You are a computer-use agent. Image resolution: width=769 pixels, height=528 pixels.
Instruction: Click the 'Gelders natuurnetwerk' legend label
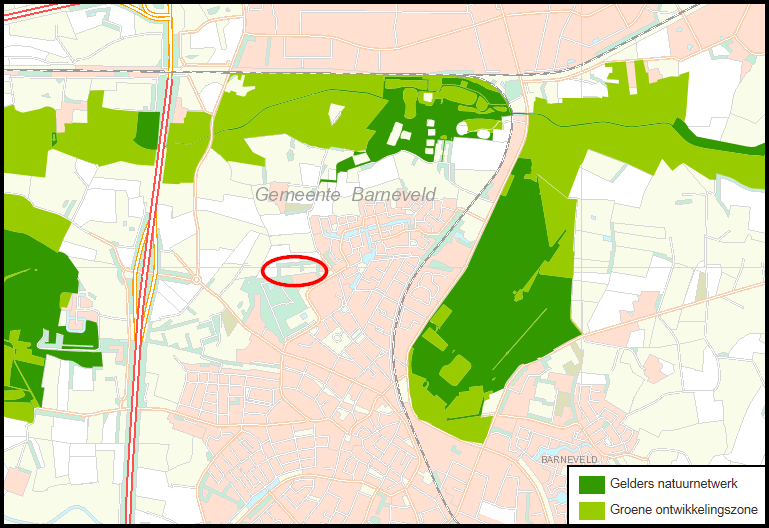[673, 483]
